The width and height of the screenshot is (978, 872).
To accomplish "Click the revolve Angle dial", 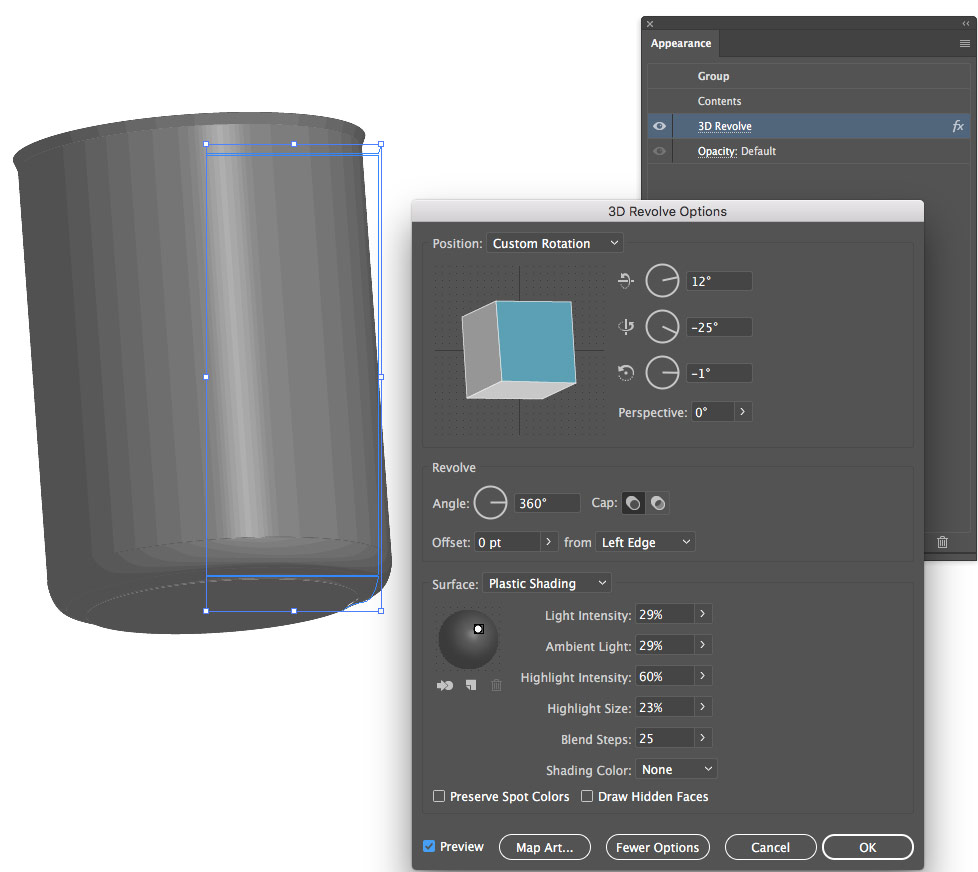I will click(x=490, y=503).
